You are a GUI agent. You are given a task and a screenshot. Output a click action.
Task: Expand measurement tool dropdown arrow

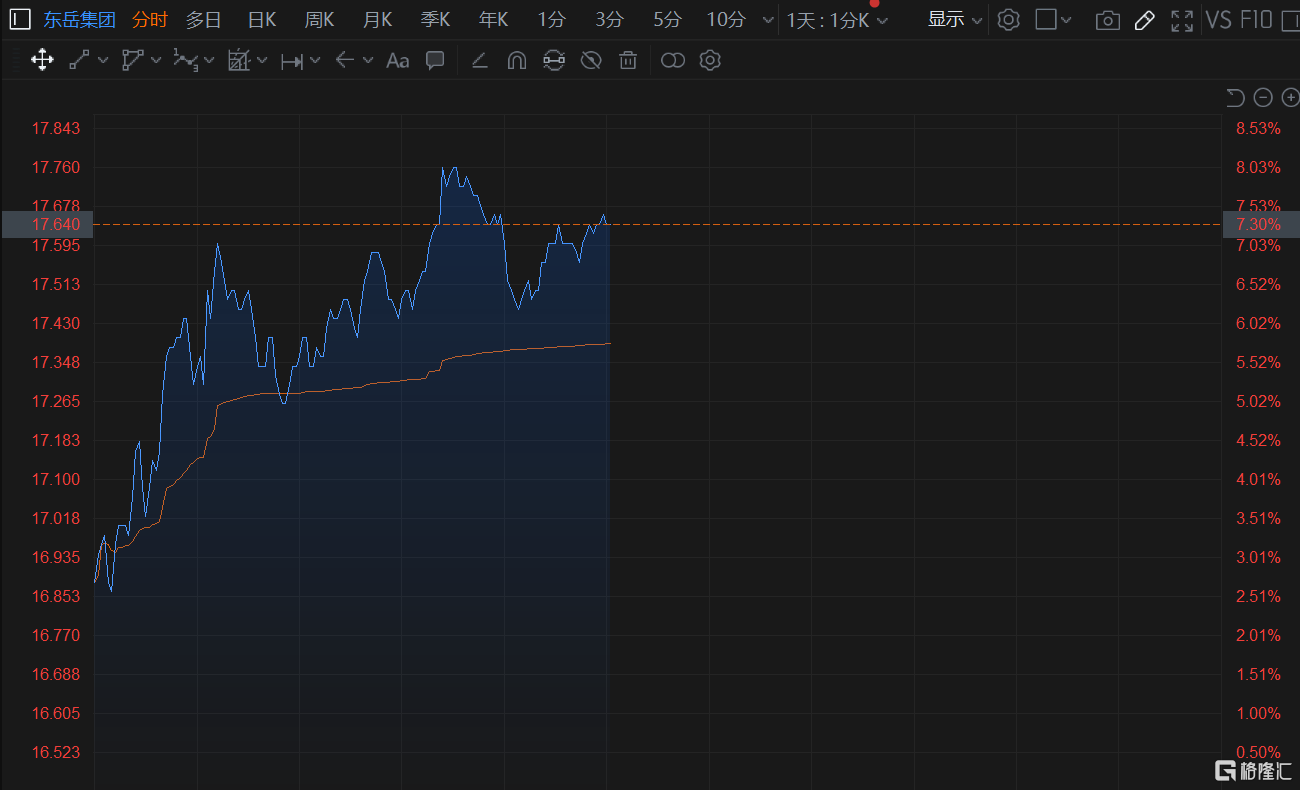(x=262, y=60)
